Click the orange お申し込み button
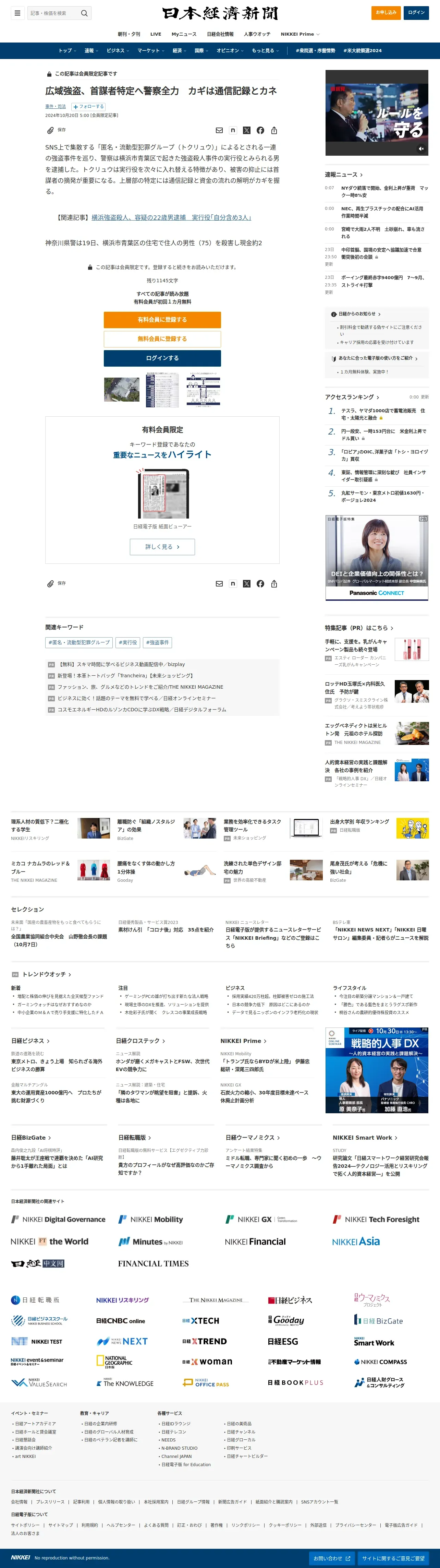This screenshot has height=1568, width=440. (386, 13)
